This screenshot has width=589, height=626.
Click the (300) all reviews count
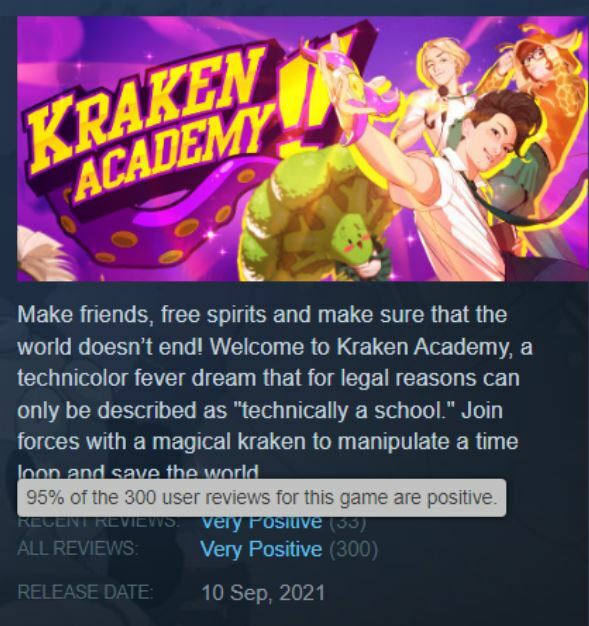(x=353, y=549)
